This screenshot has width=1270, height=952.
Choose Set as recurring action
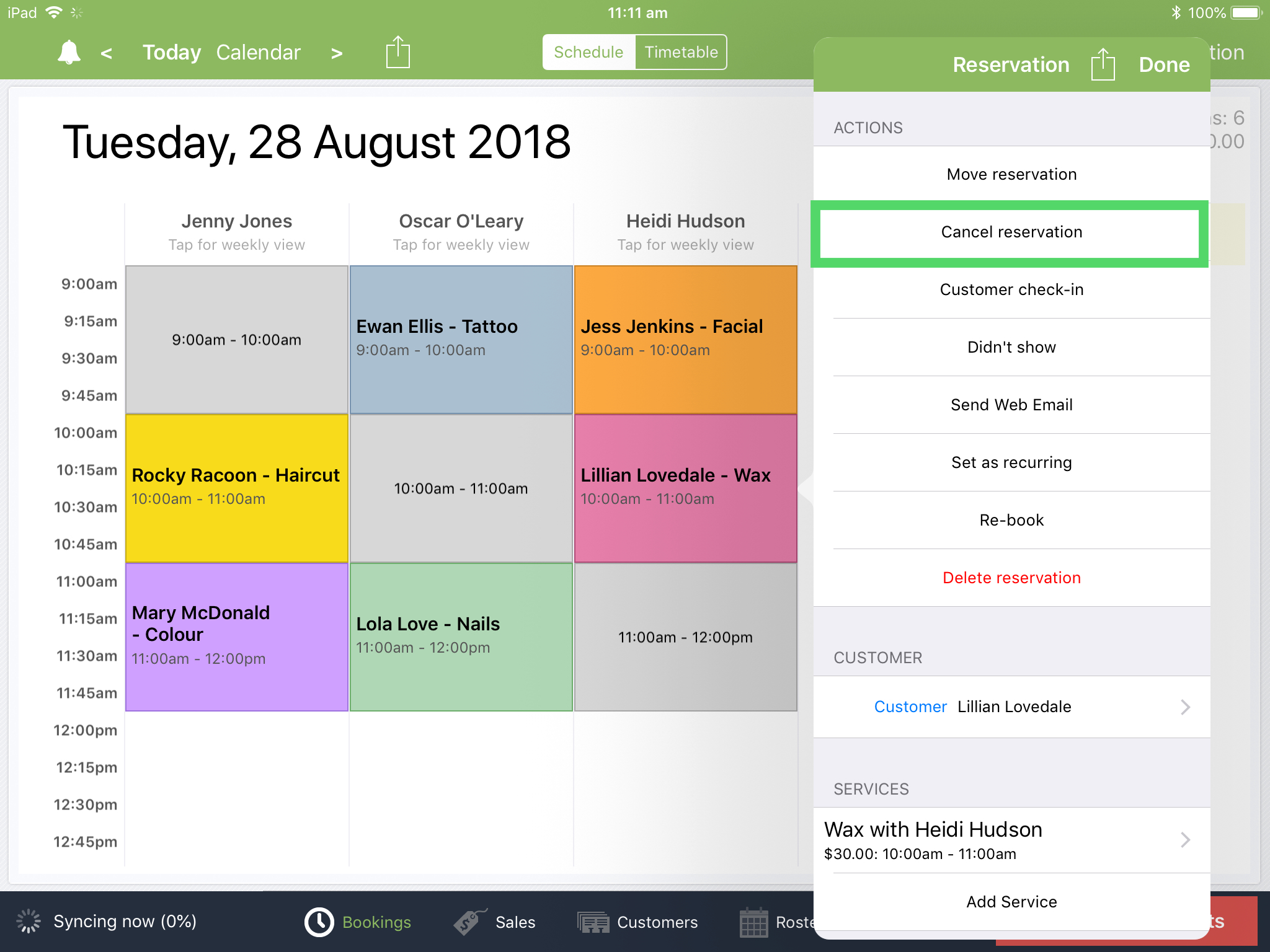point(1011,462)
